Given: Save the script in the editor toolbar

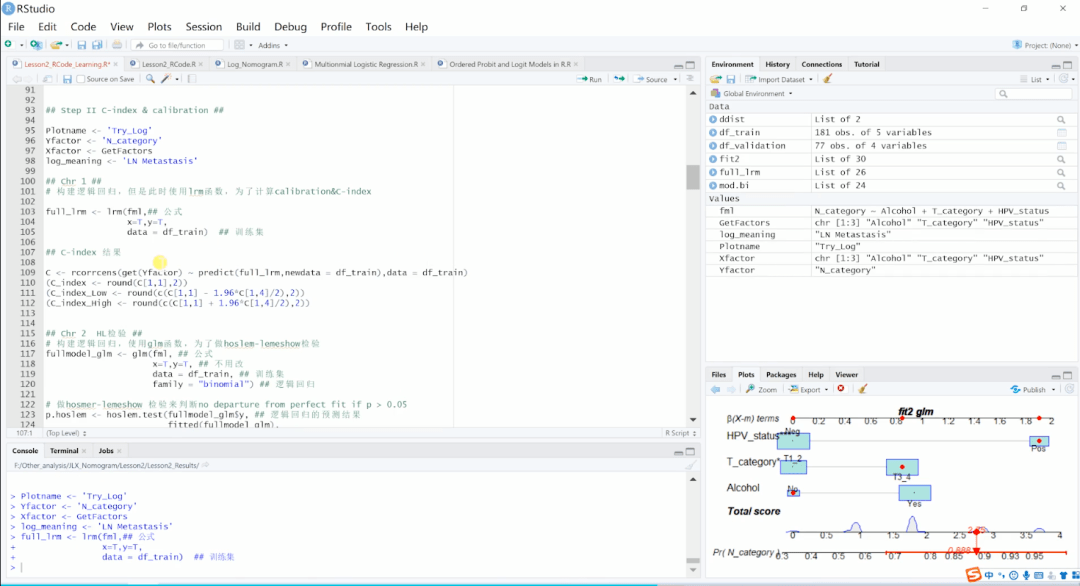Looking at the screenshot, I should coord(67,79).
